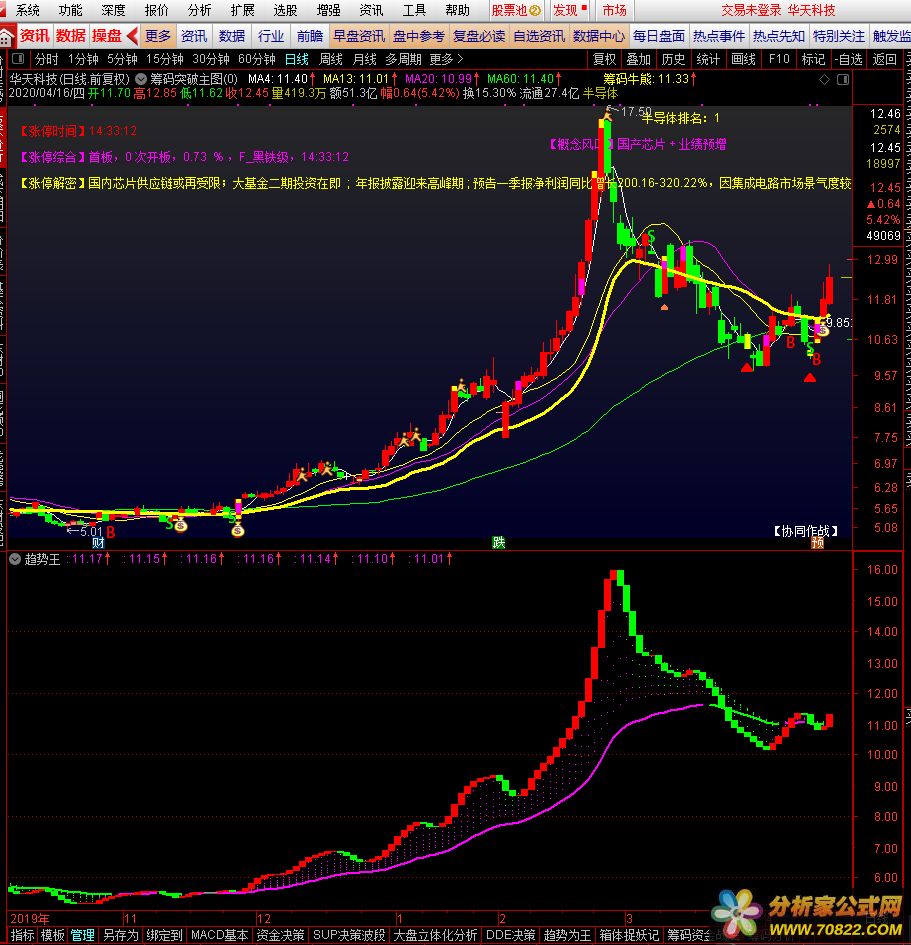Image resolution: width=911 pixels, height=945 pixels.
Task: Click the panel layout icon before 分时
Action: click(x=18, y=59)
